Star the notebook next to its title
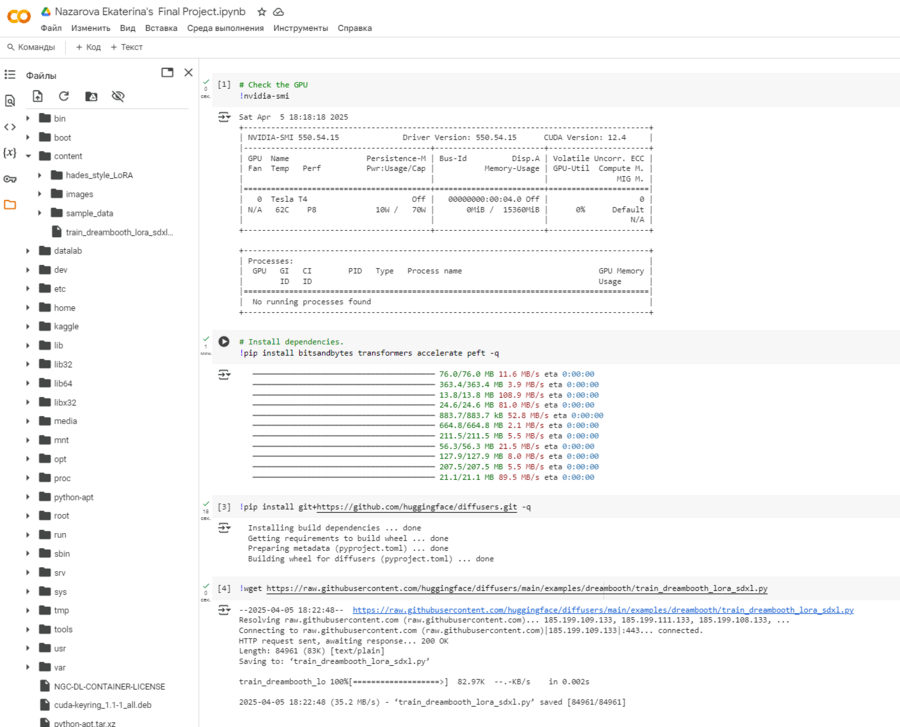Viewport: 900px width, 727px height. 261,11
